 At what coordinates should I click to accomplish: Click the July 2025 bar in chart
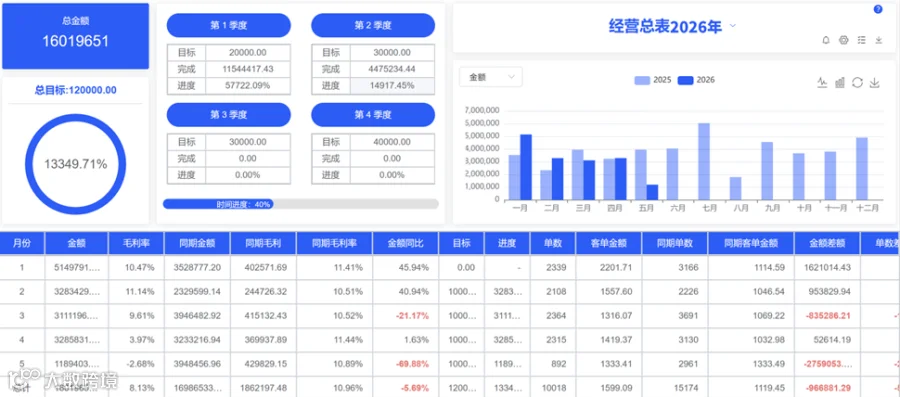pyautogui.click(x=704, y=161)
